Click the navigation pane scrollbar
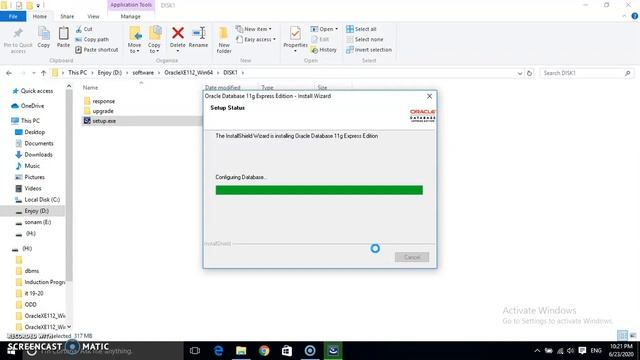Screen dimensions: 640x360 click(x=69, y=184)
